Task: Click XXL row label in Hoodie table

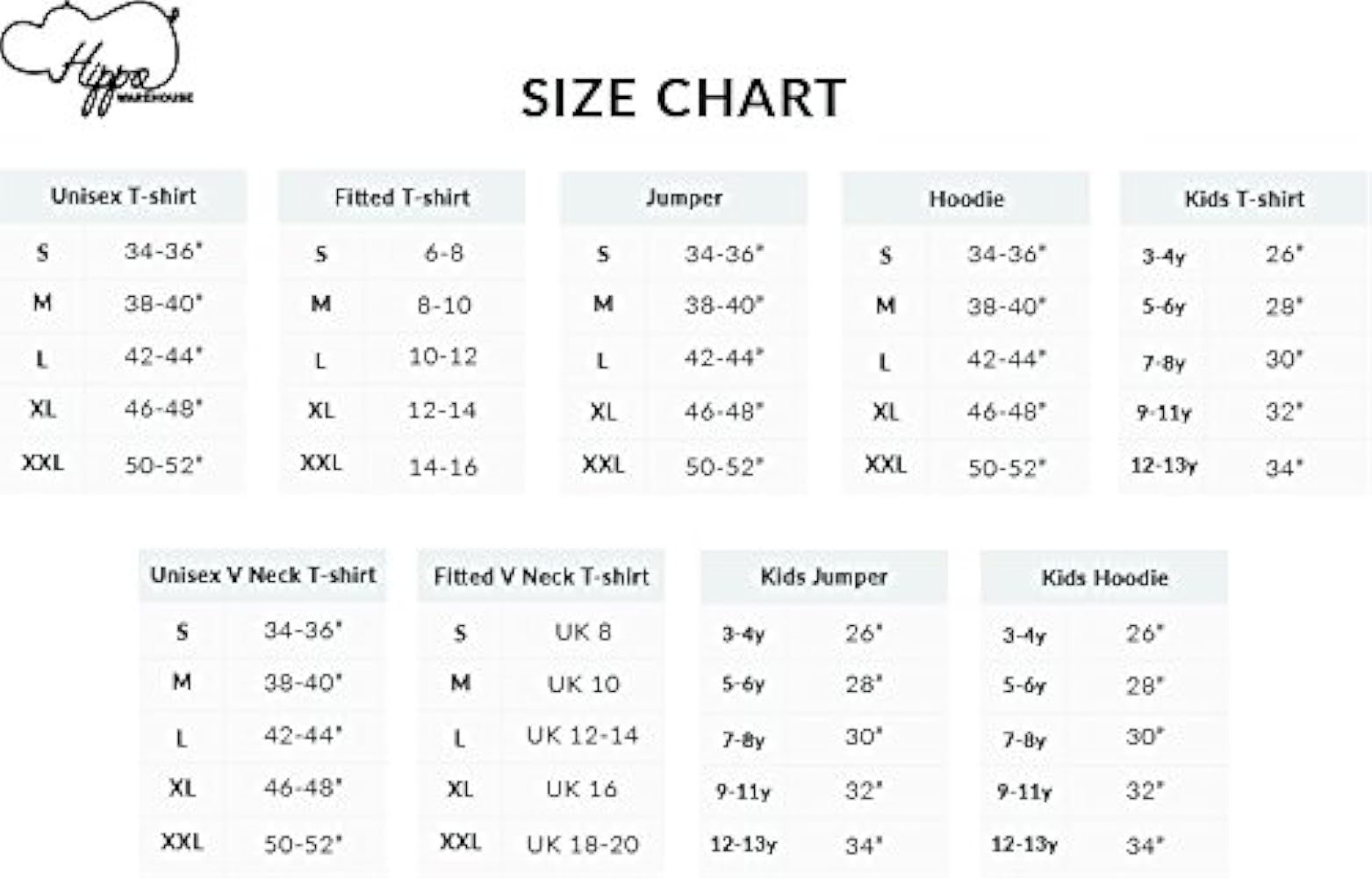Action: click(x=885, y=464)
